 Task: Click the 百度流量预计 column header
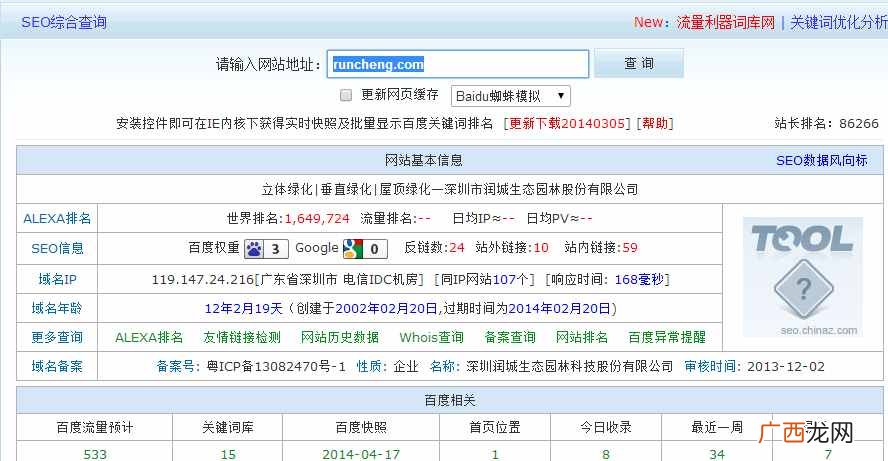[x=95, y=428]
